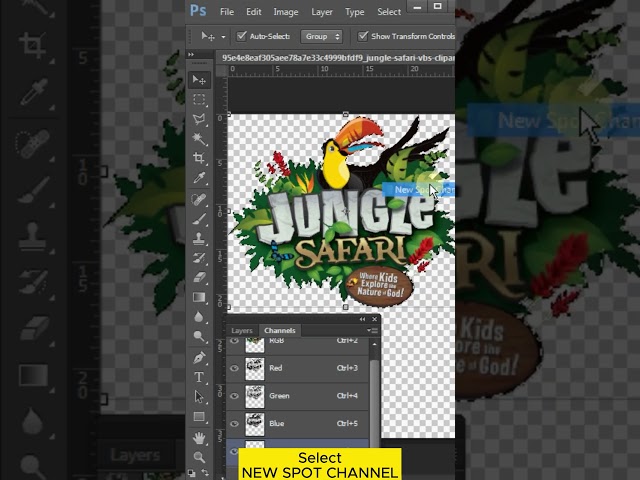The height and width of the screenshot is (480, 640).
Task: Switch to the Channels tab
Action: point(280,331)
